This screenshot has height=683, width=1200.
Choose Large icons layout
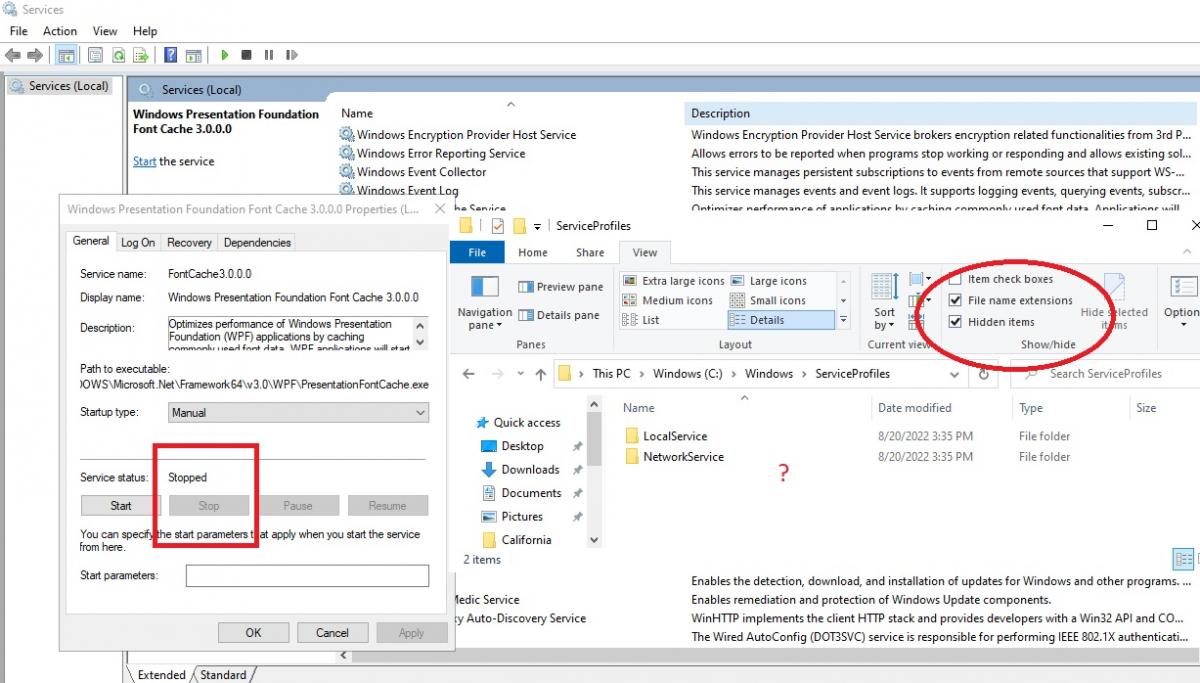(768, 281)
